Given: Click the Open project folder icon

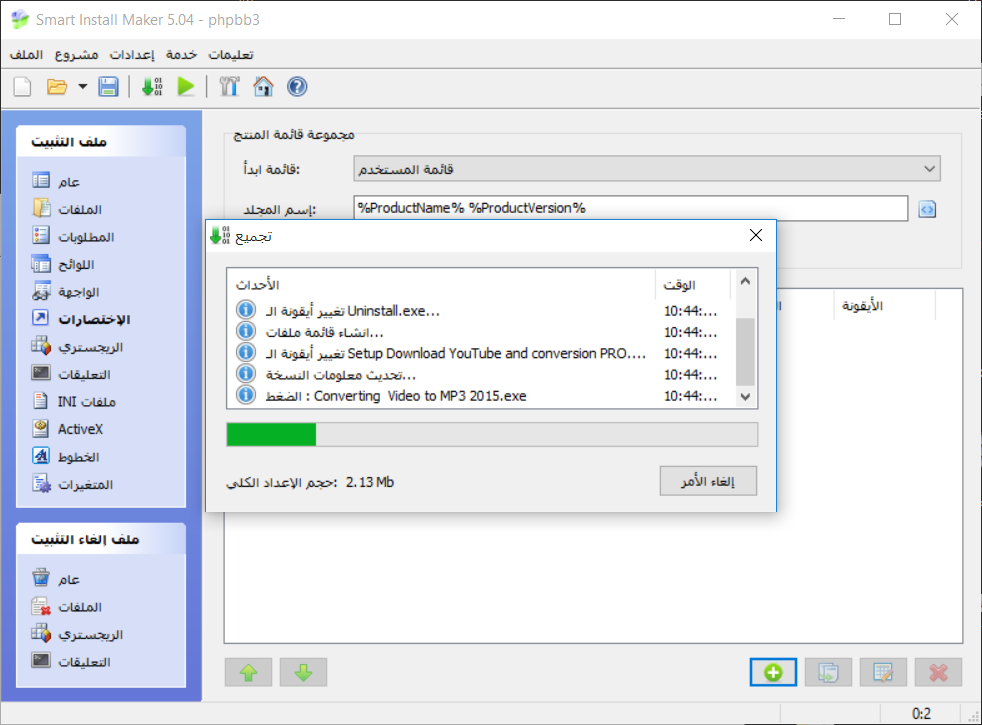Looking at the screenshot, I should 57,86.
